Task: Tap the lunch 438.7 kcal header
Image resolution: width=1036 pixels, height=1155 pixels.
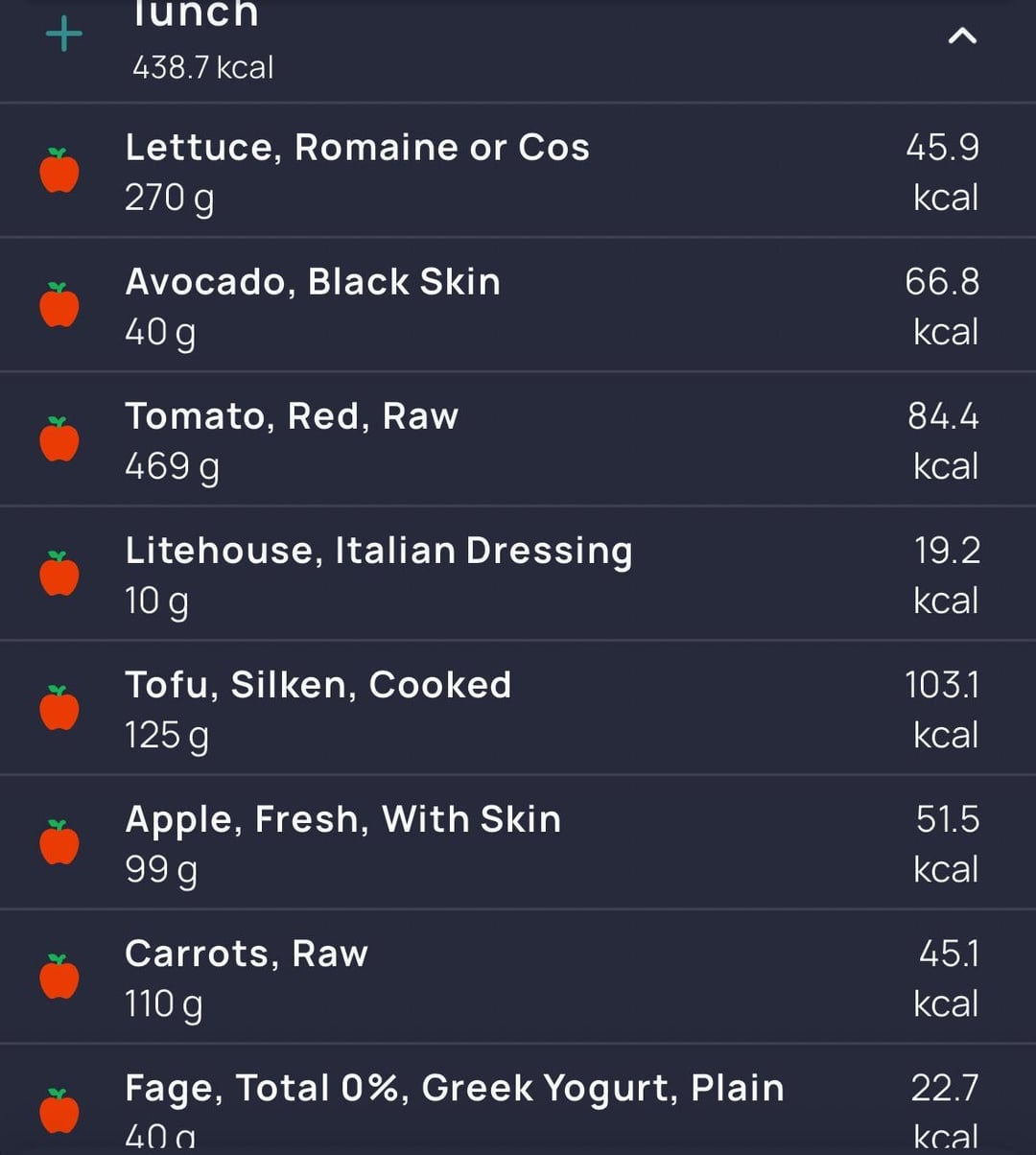Action: (x=518, y=50)
